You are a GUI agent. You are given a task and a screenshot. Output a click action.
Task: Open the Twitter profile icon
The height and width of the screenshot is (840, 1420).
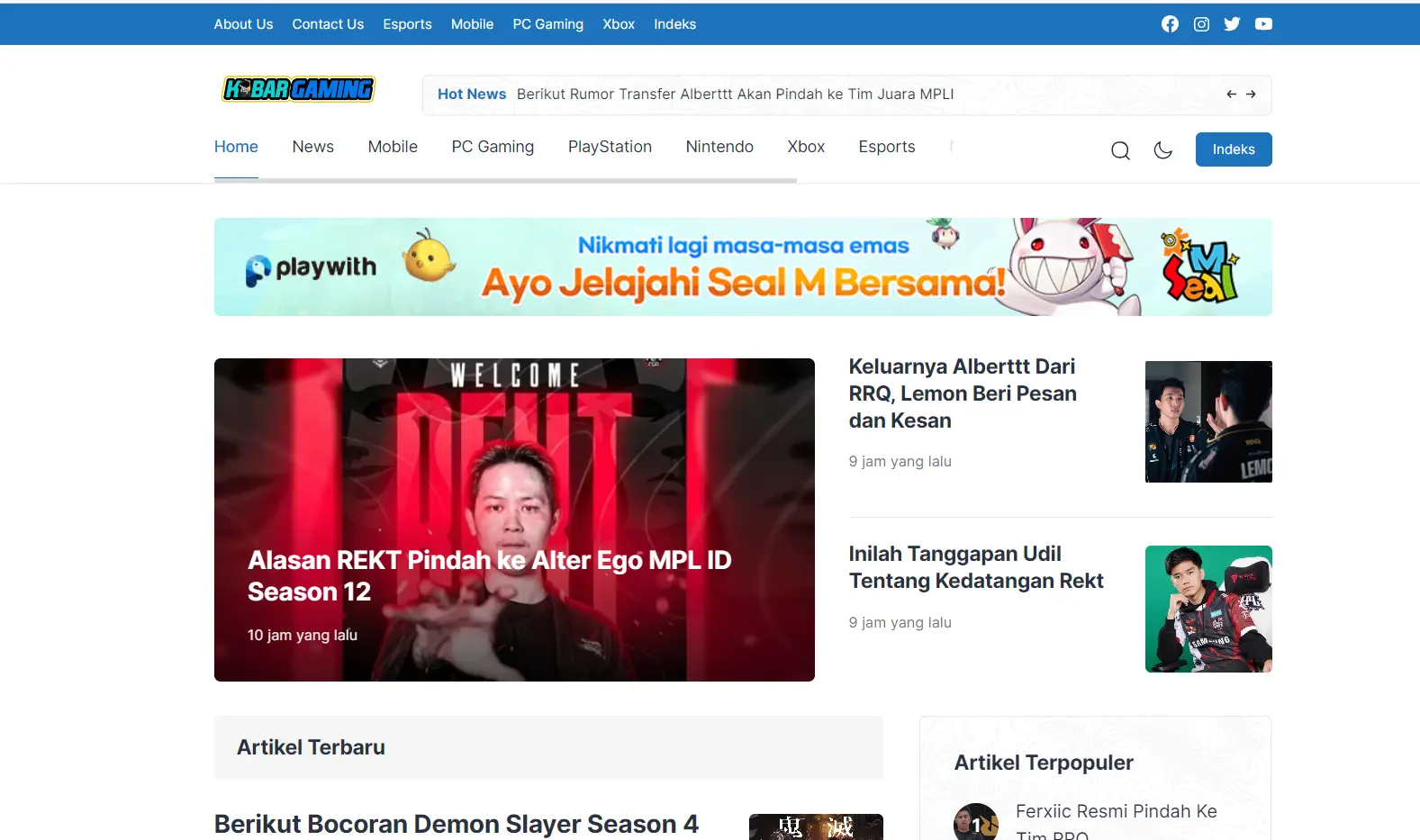[x=1232, y=24]
